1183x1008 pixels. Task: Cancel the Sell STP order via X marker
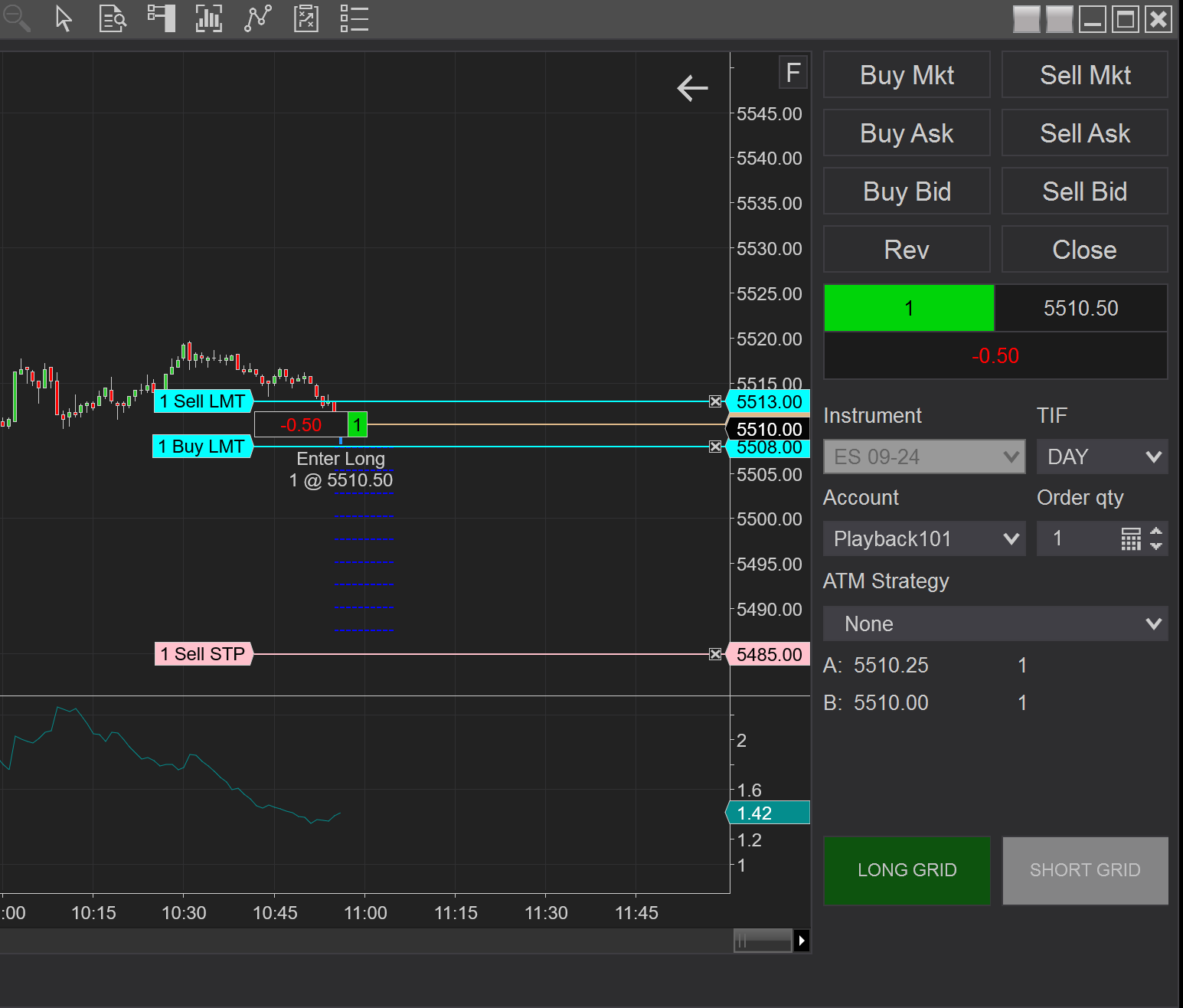(715, 653)
